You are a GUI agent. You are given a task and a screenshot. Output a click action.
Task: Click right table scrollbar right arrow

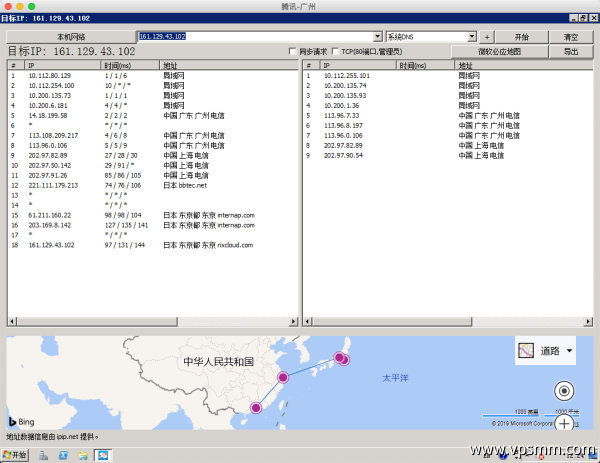(x=588, y=321)
